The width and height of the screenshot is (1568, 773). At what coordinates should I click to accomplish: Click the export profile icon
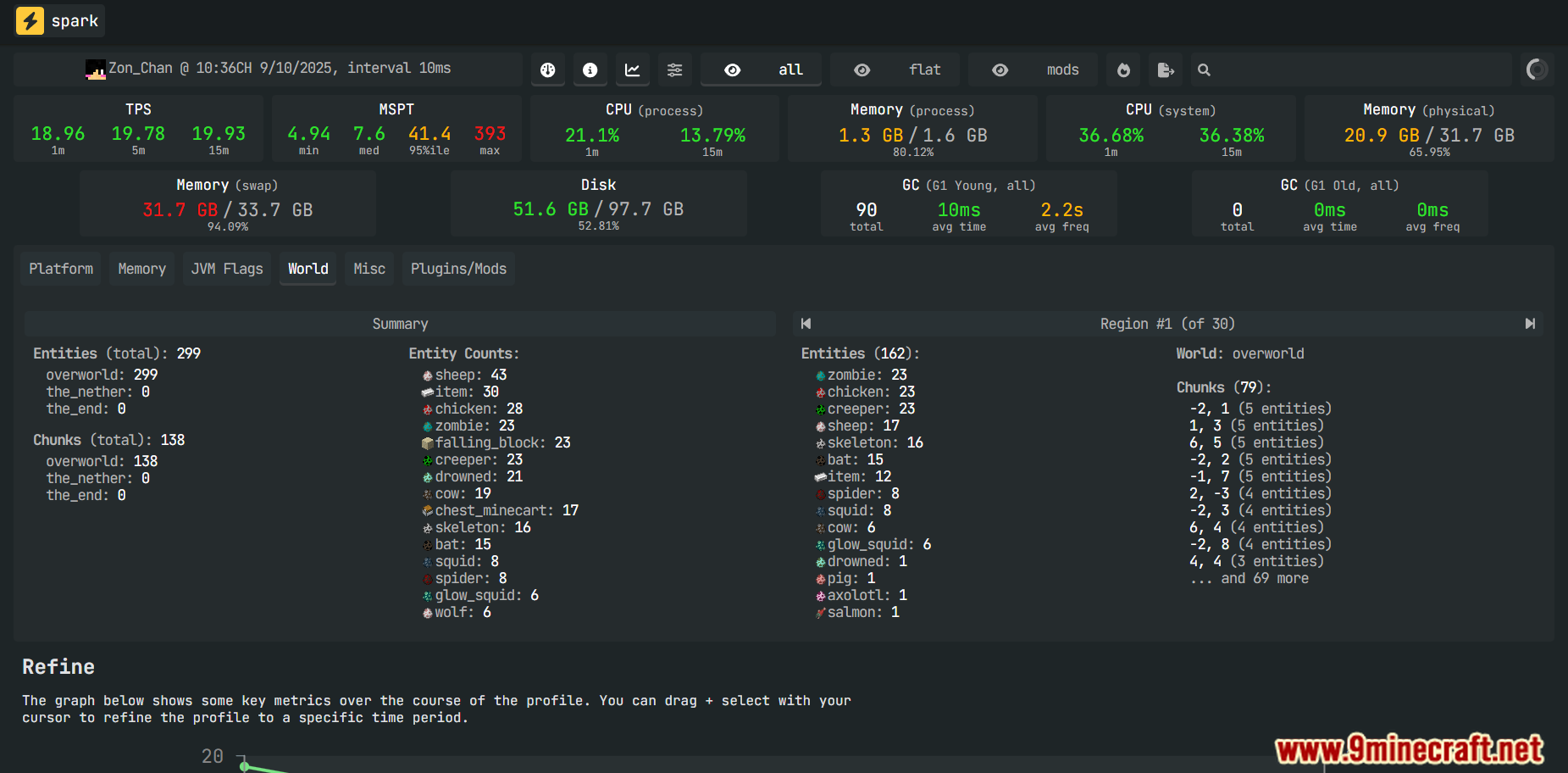pos(1166,70)
